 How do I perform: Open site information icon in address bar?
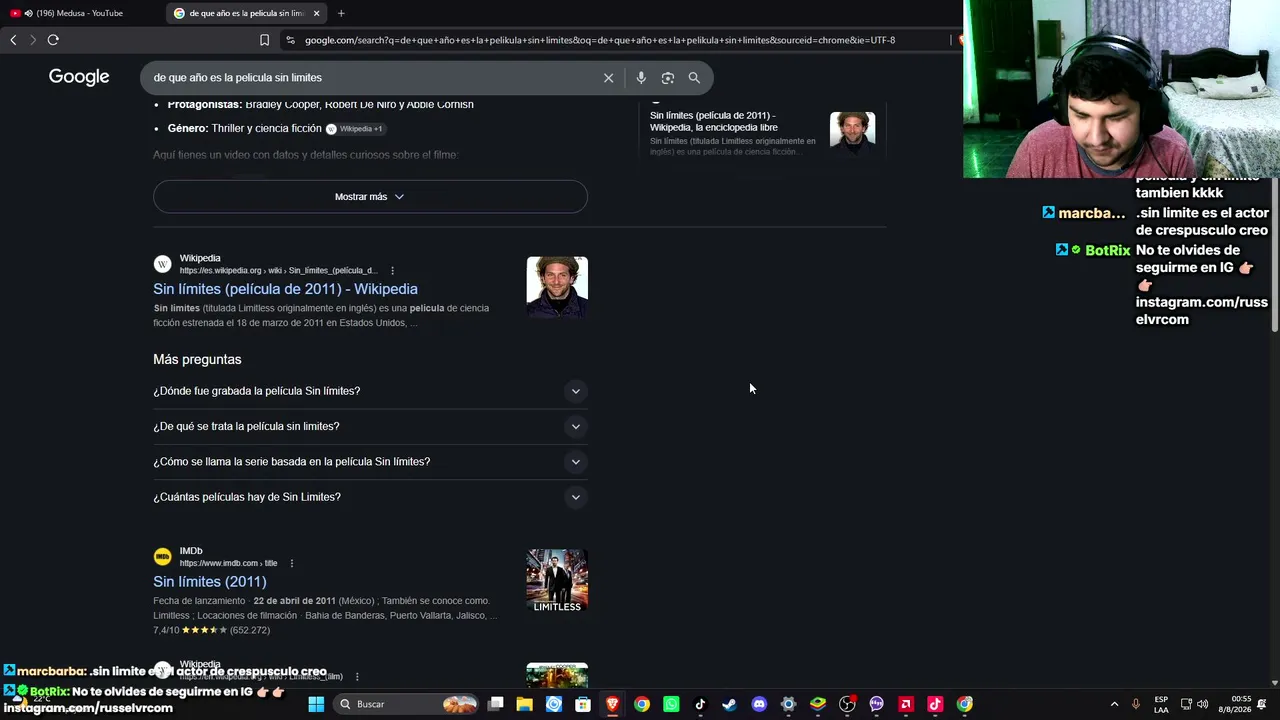tap(290, 40)
